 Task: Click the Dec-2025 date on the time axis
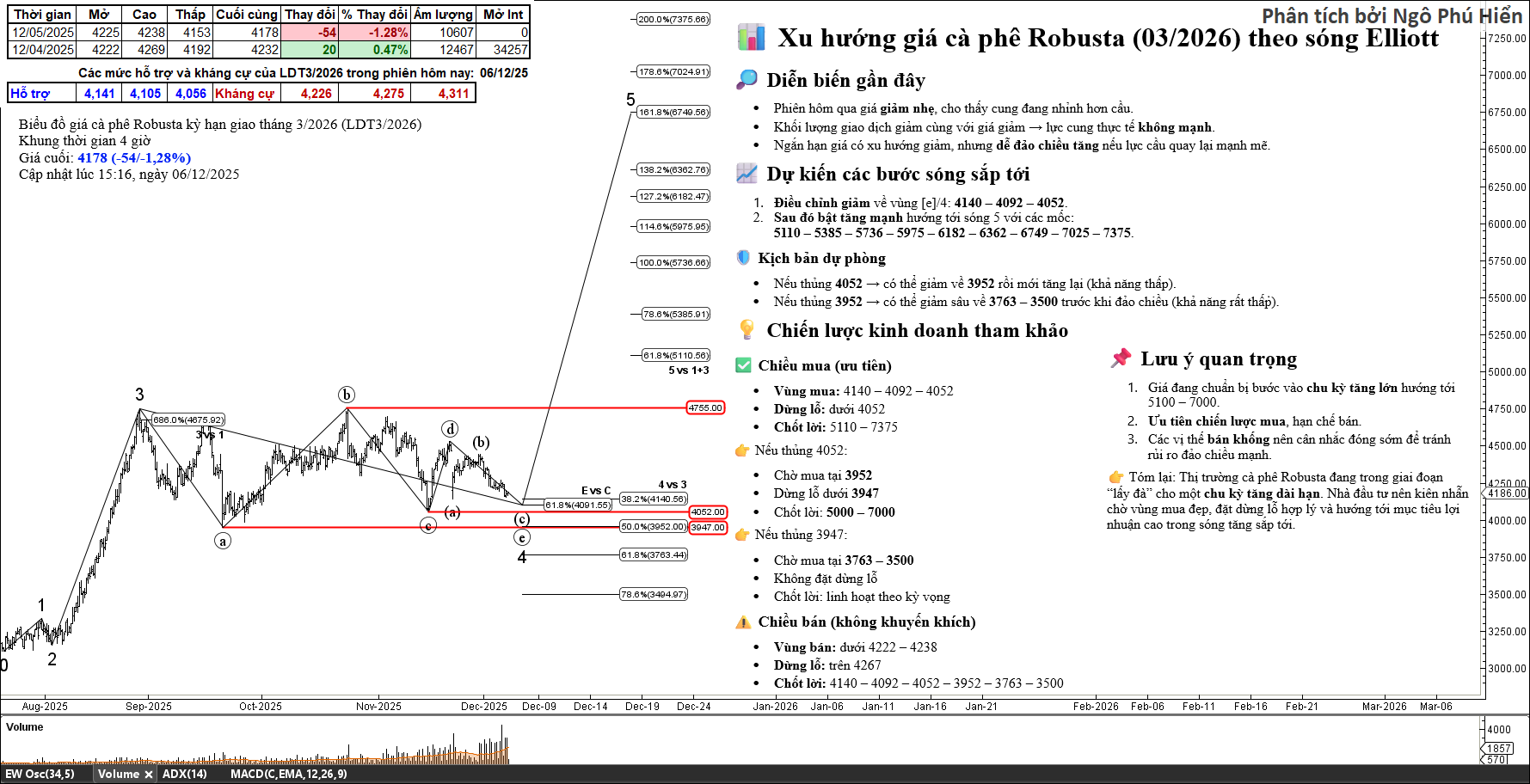pos(483,707)
